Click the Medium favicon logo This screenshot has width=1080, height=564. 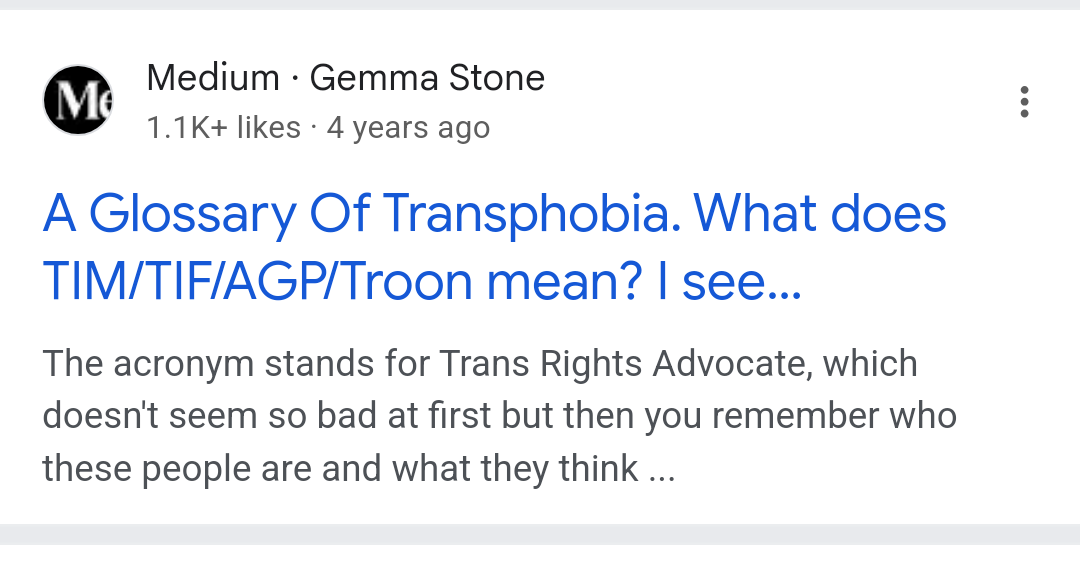pos(78,100)
